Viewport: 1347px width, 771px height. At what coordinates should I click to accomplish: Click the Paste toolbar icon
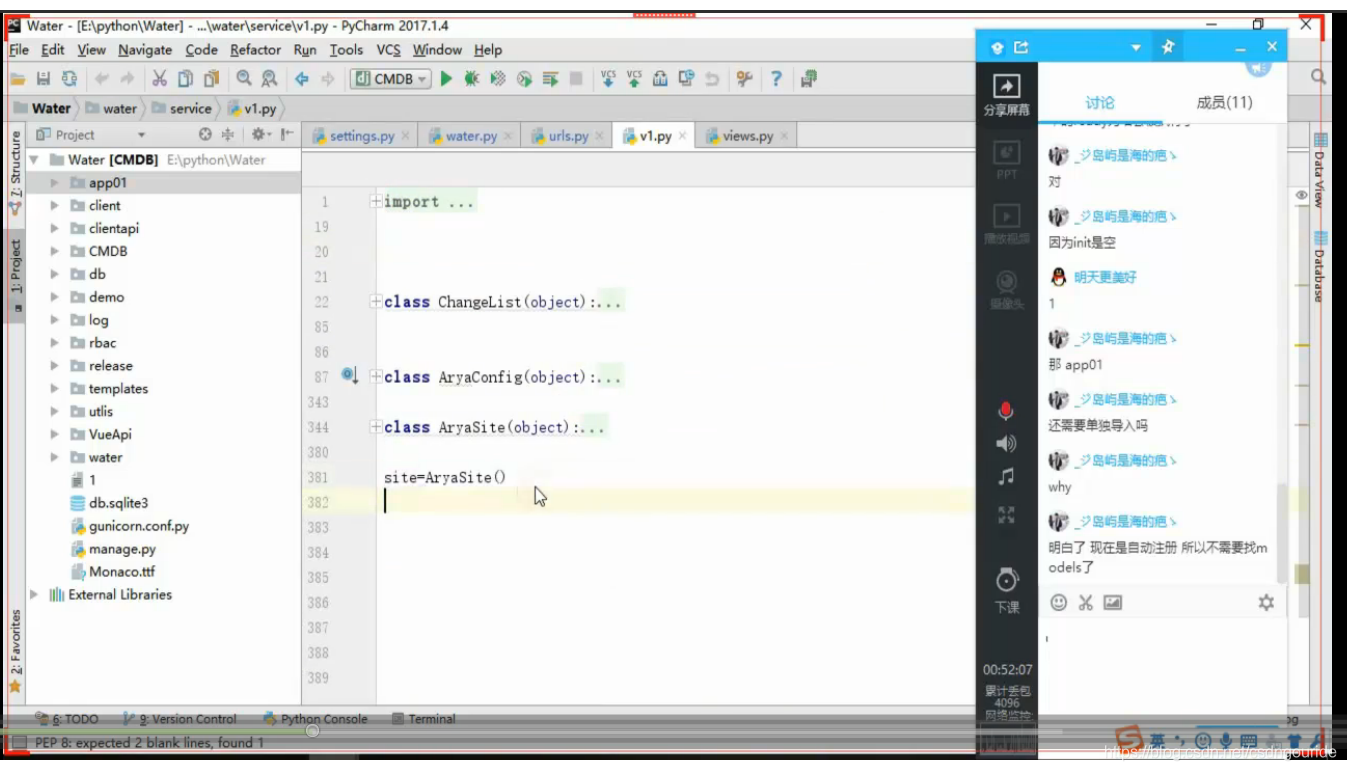[211, 79]
